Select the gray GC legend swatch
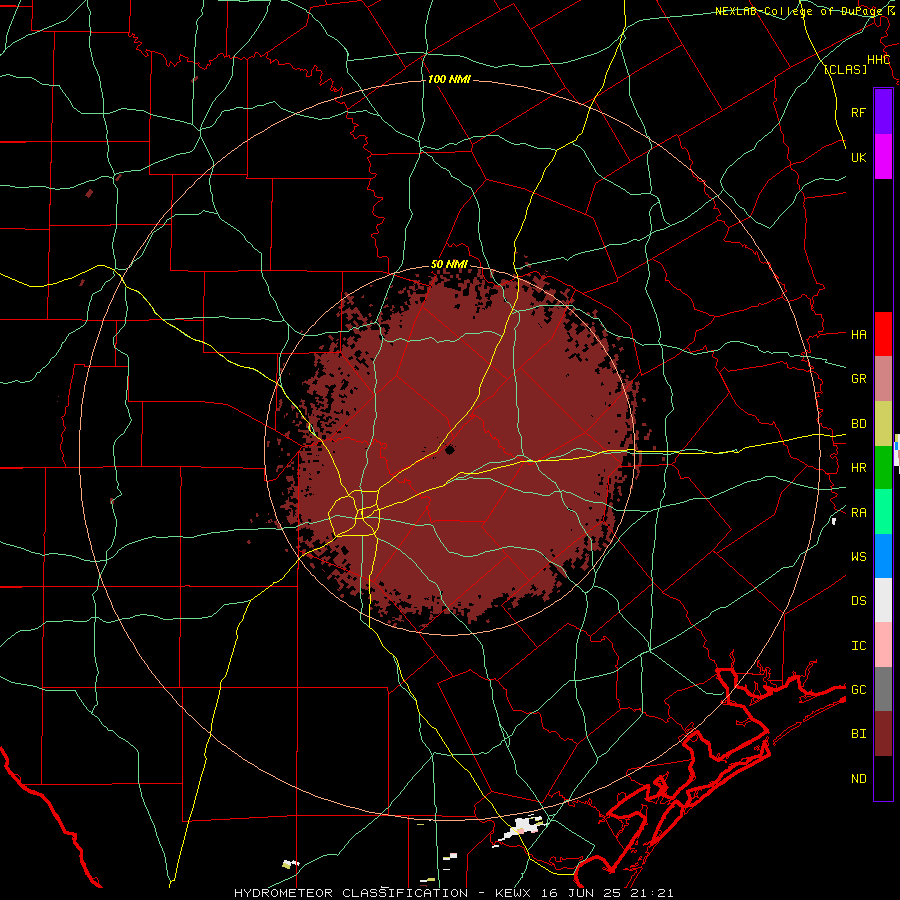The height and width of the screenshot is (900, 900). 883,689
